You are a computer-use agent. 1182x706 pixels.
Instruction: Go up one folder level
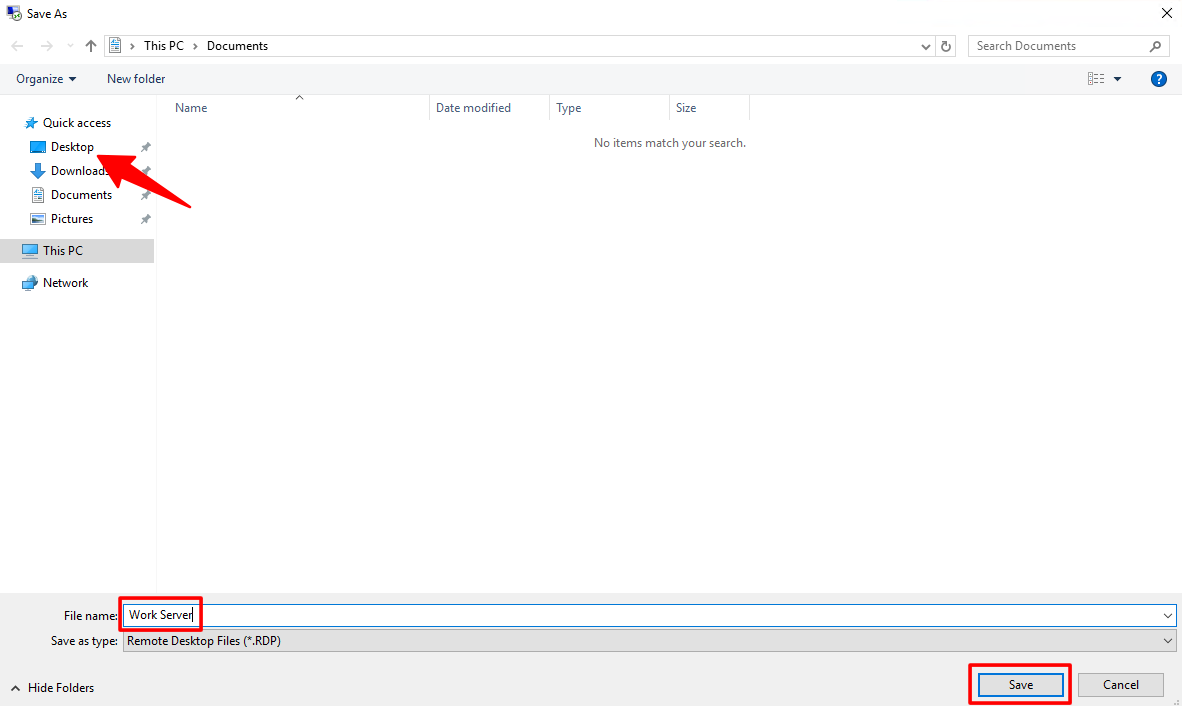pyautogui.click(x=90, y=45)
